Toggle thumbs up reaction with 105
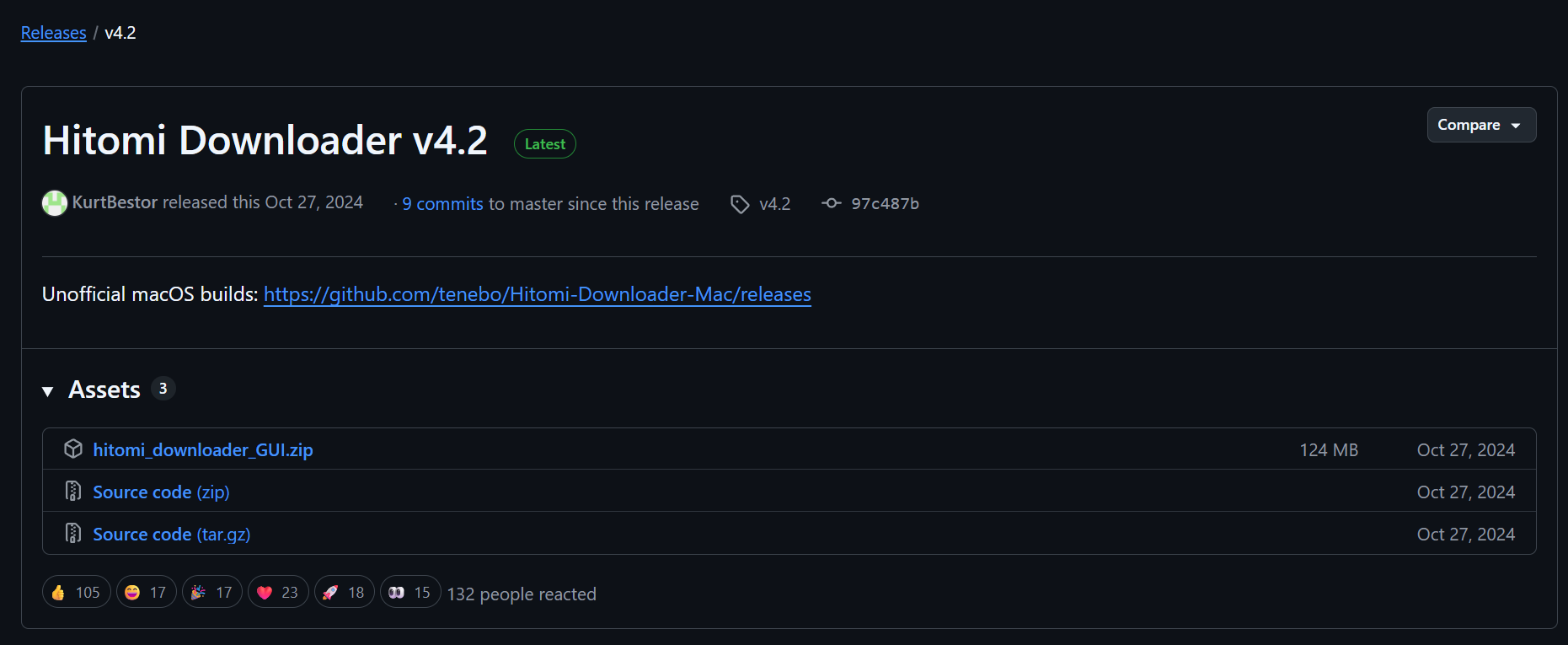Image resolution: width=1568 pixels, height=645 pixels. pos(76,592)
